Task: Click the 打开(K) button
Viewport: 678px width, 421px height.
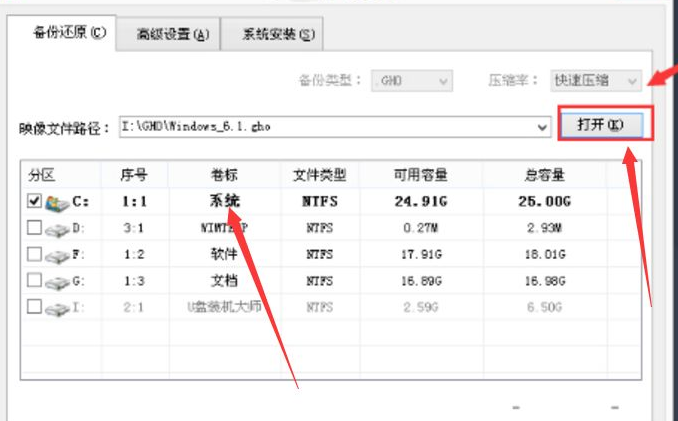Action: coord(602,124)
